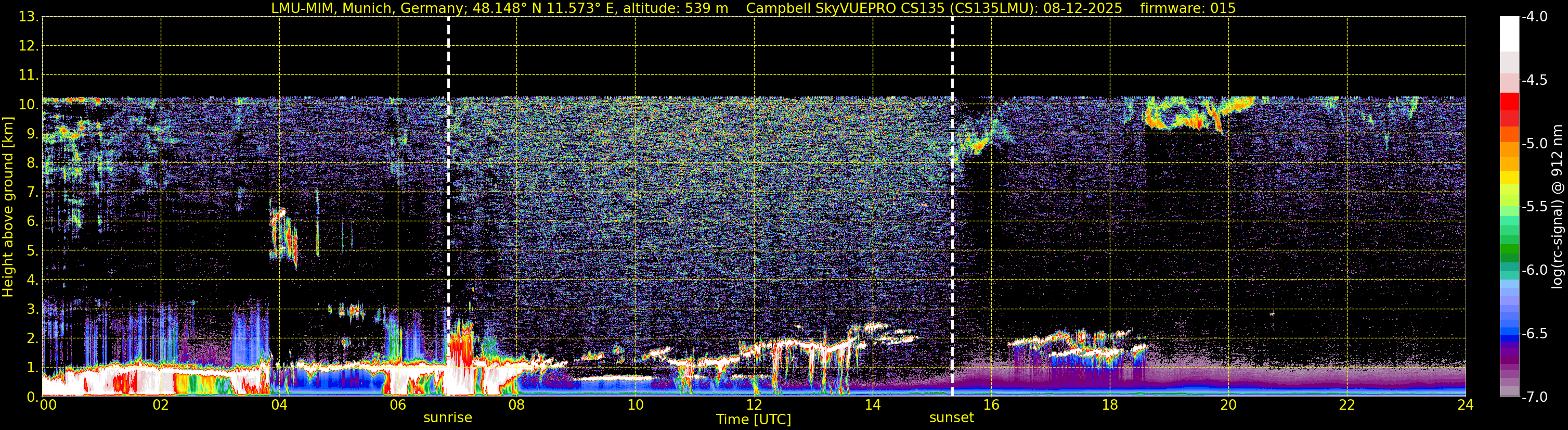
Task: Click the 'Time [UTC]' axis title
Action: [x=754, y=420]
